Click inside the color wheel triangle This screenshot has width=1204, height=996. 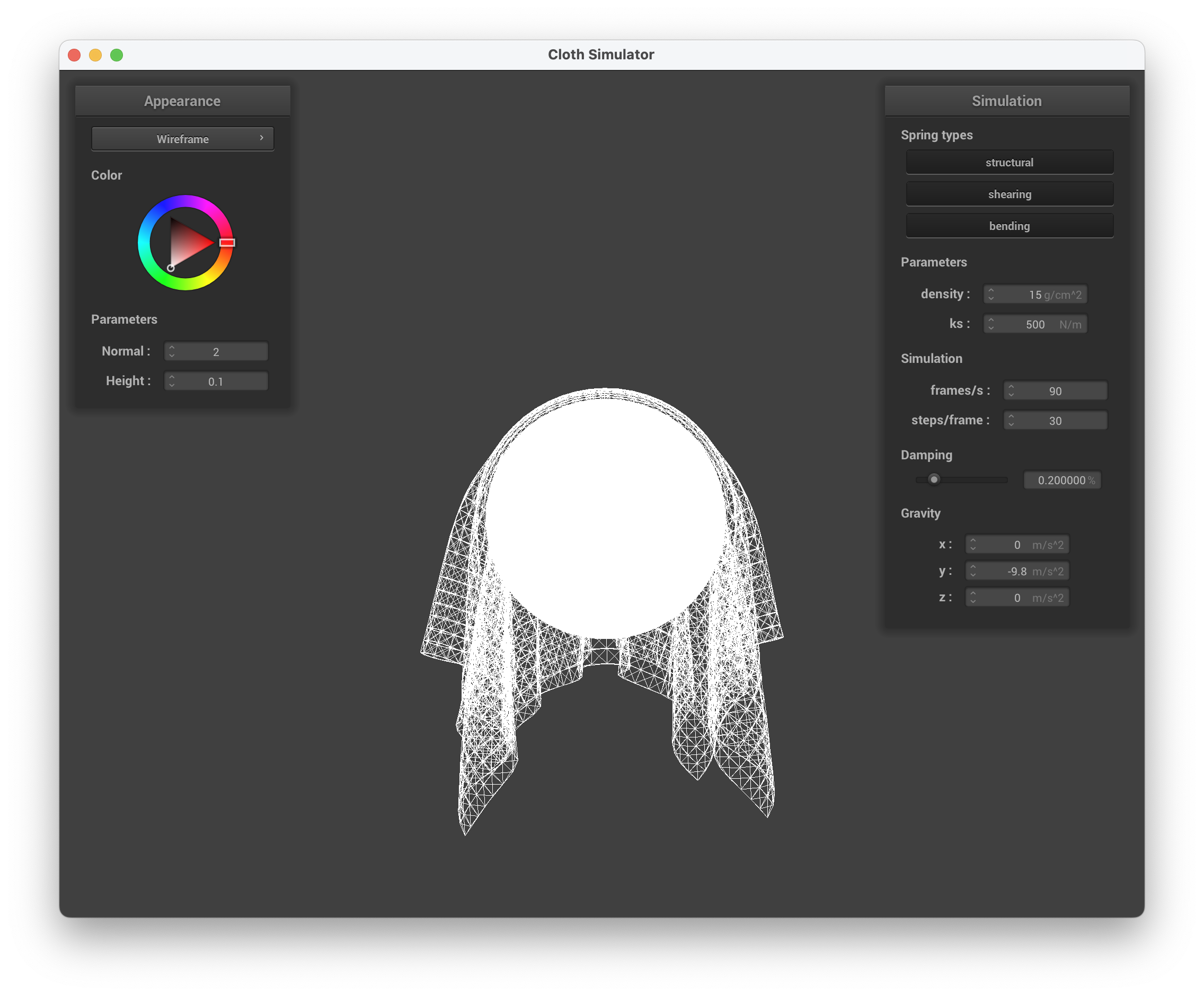187,244
